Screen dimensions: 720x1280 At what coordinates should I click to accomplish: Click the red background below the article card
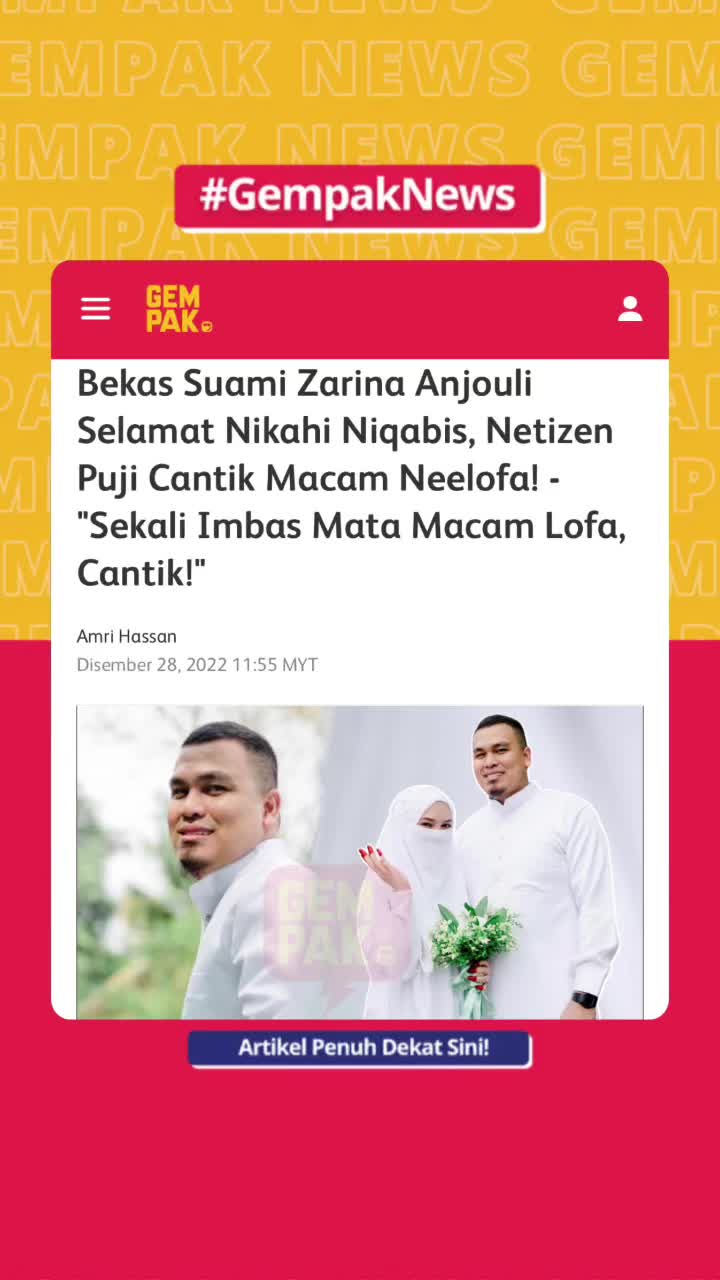(360, 1170)
